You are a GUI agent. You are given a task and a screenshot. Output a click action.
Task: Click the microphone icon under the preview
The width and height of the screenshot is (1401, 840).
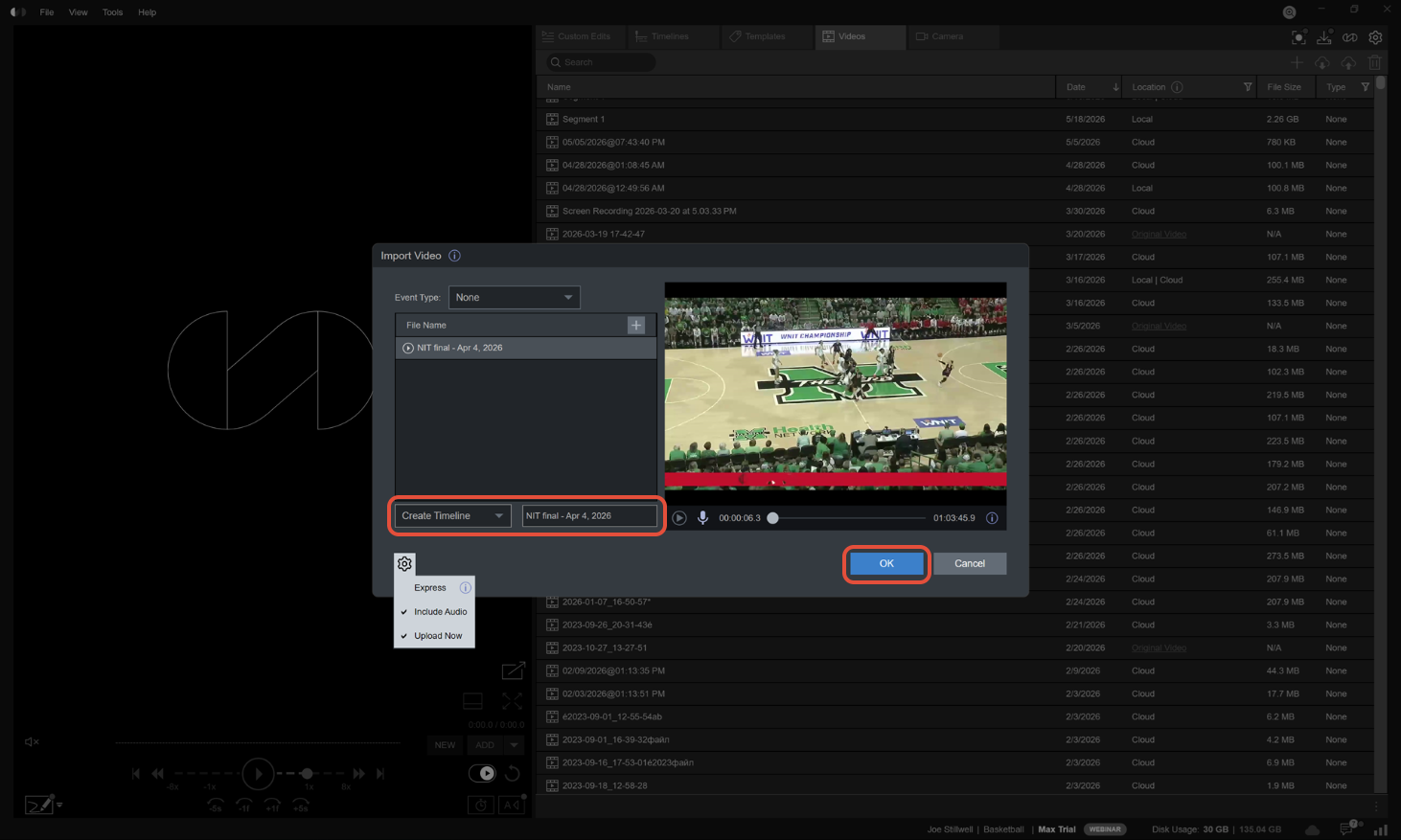pos(702,517)
